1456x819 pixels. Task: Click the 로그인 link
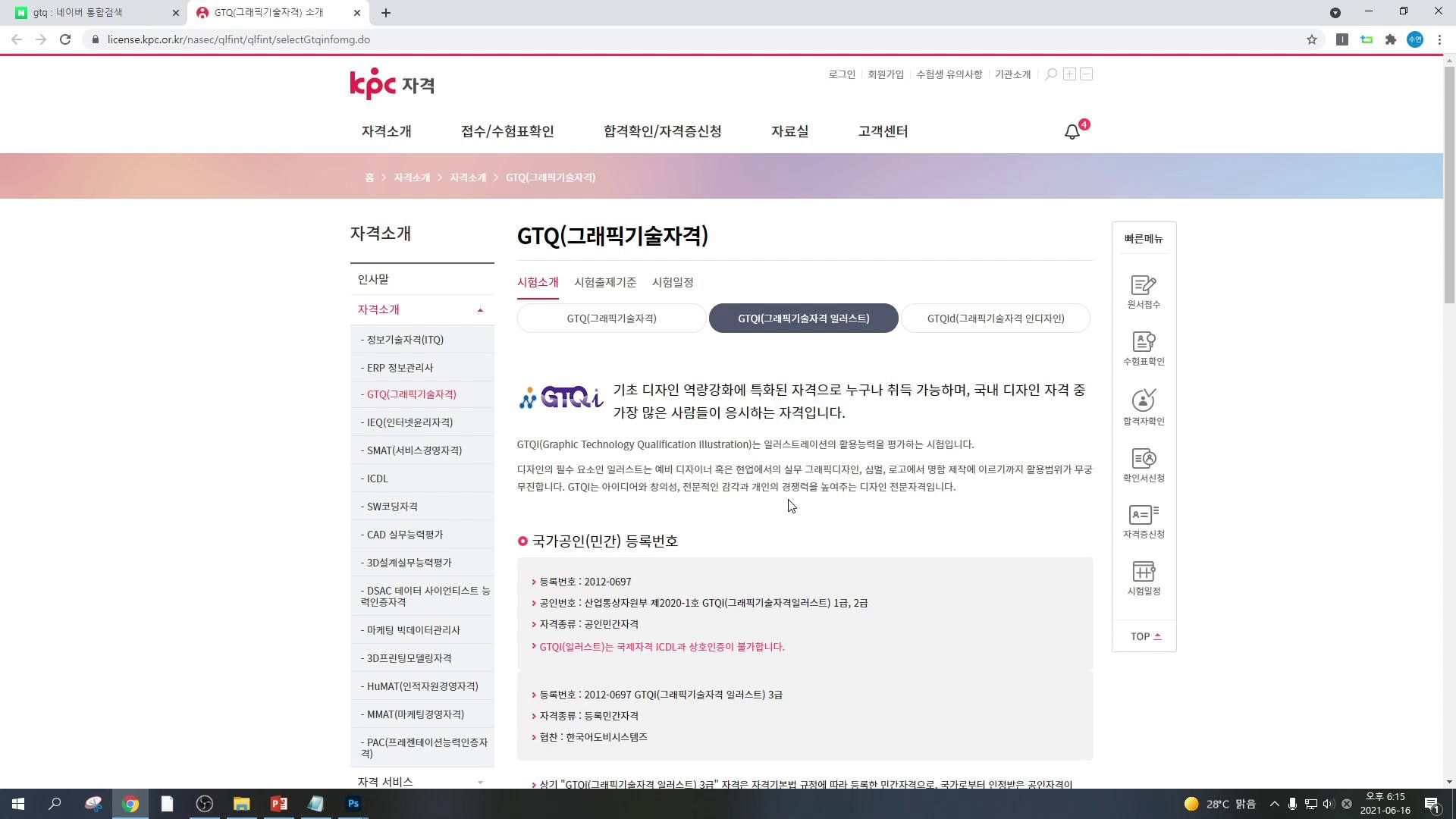coord(841,74)
